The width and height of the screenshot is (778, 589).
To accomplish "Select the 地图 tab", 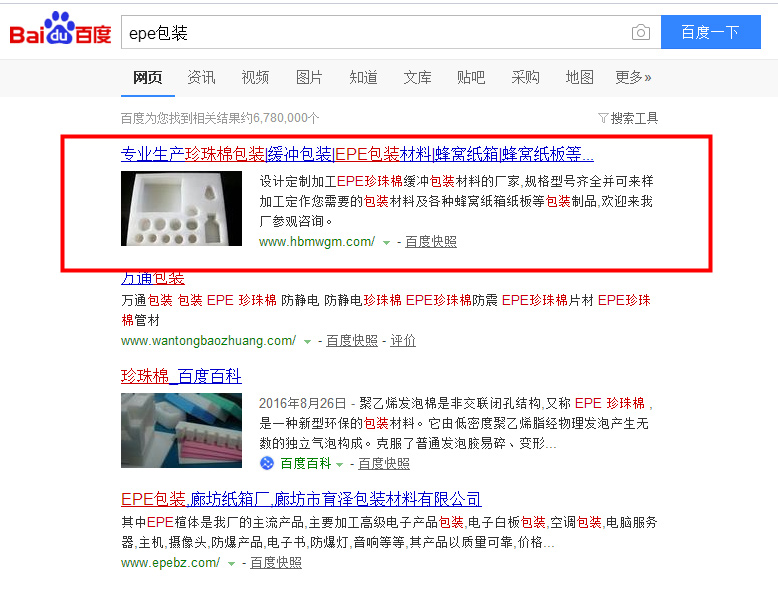I will (580, 77).
